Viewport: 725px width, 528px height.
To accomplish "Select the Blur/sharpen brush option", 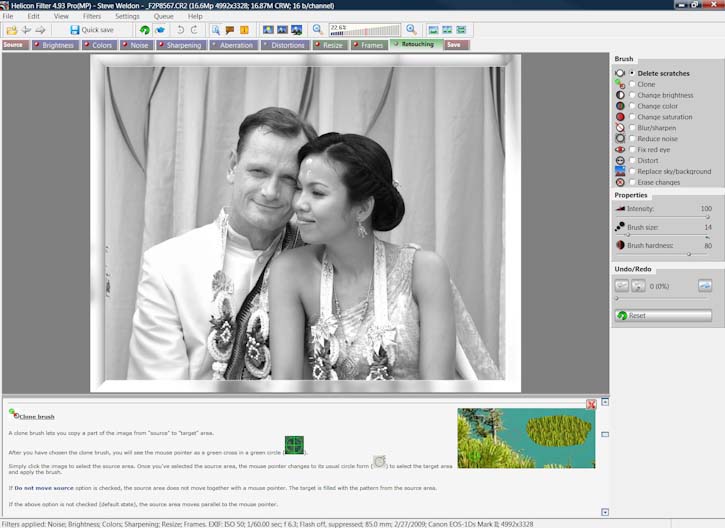I will tap(632, 128).
